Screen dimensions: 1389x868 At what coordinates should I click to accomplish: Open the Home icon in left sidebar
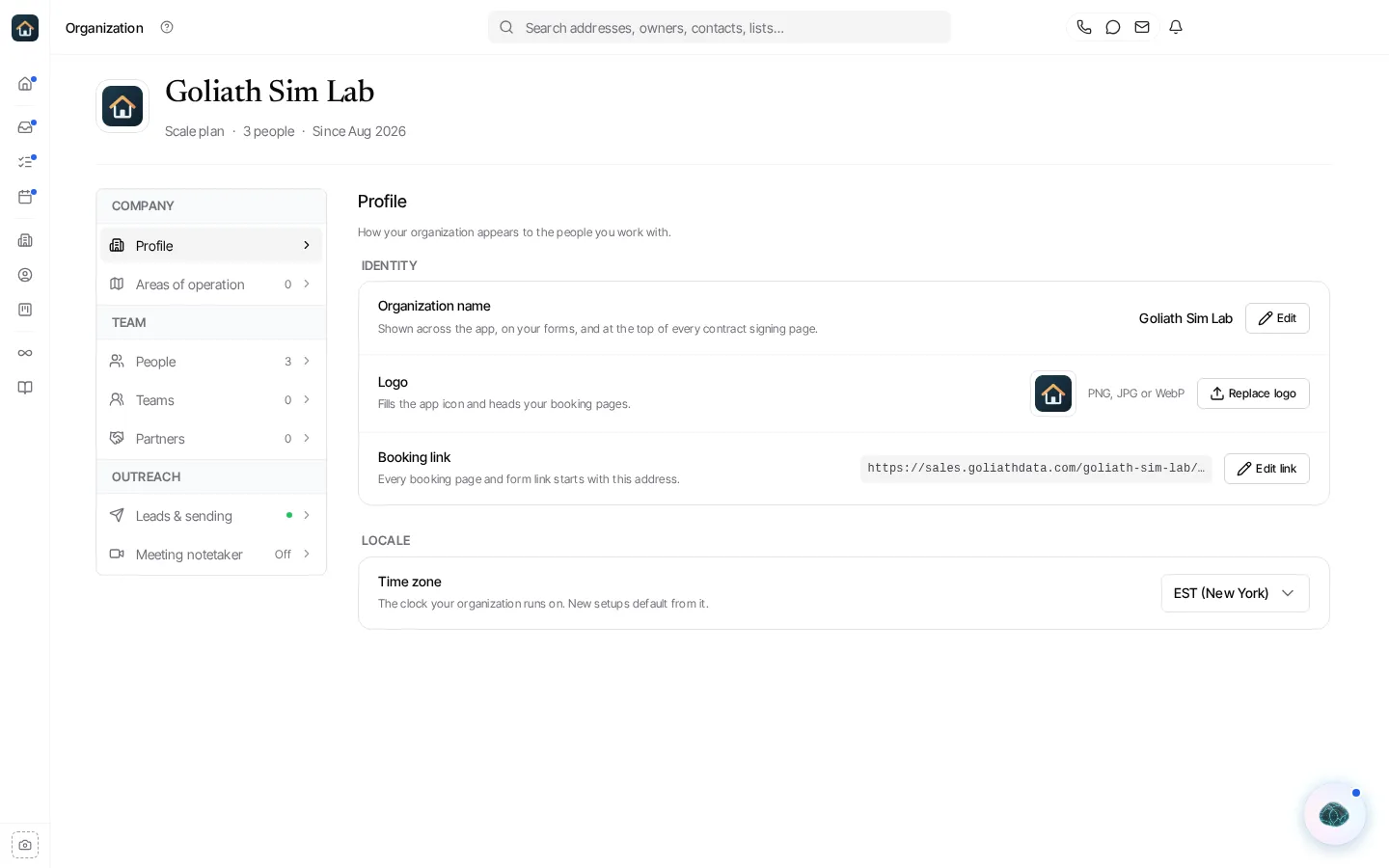25,84
